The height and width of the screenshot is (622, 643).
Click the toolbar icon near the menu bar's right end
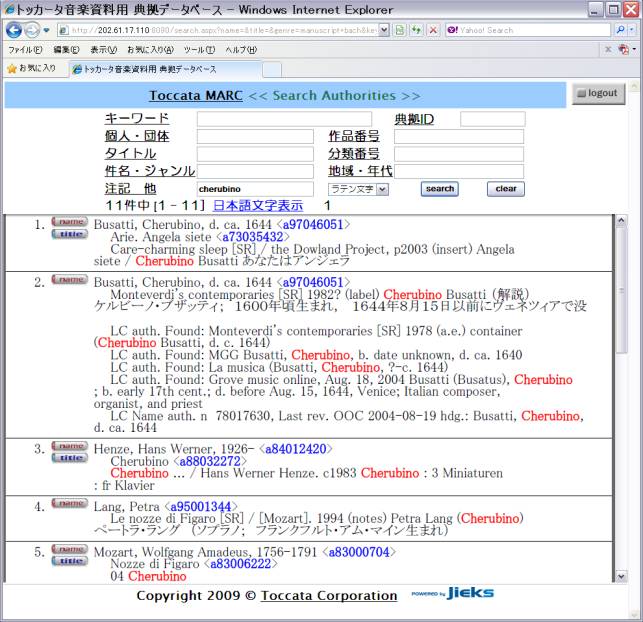coord(624,50)
